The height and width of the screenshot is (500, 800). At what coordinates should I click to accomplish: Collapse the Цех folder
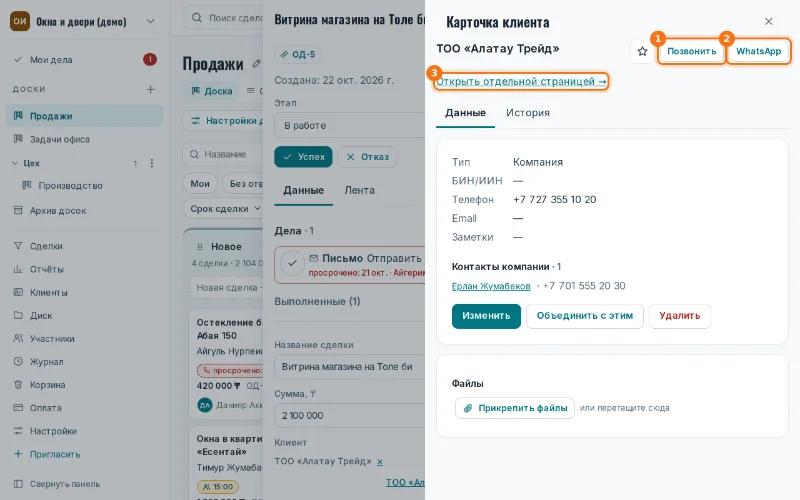(x=15, y=163)
